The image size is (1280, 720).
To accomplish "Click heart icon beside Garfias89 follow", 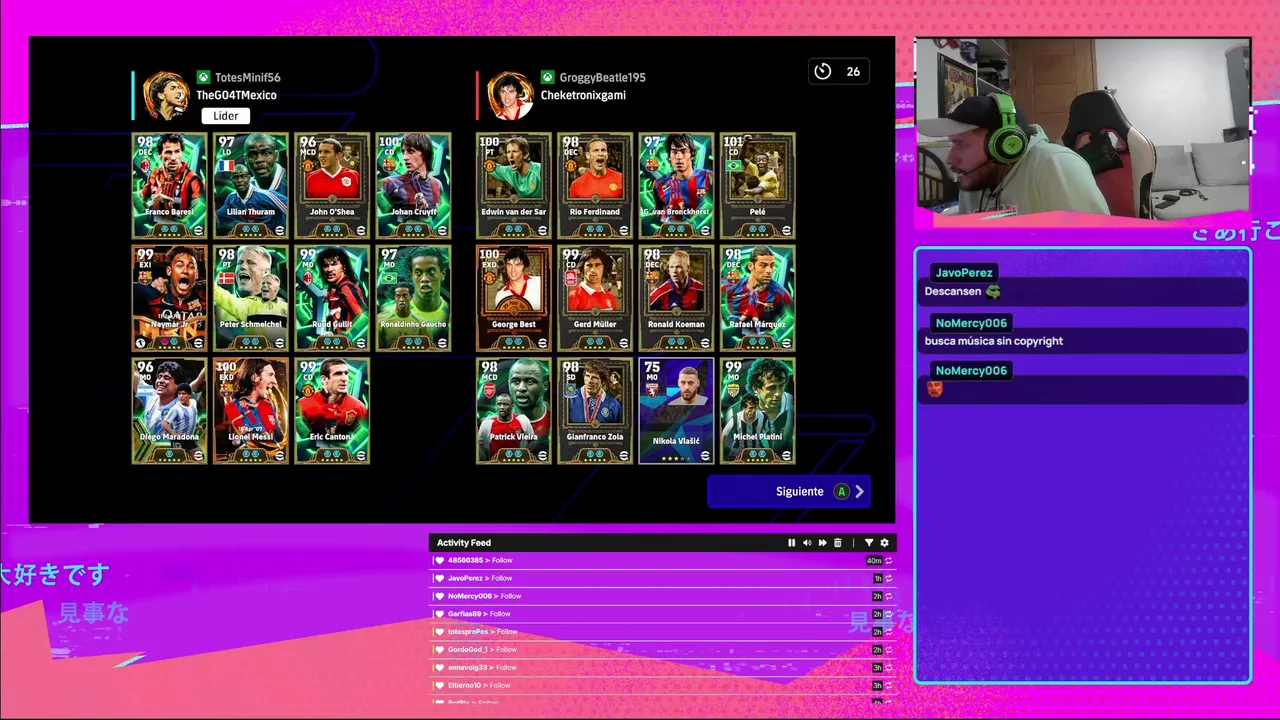I will point(439,614).
